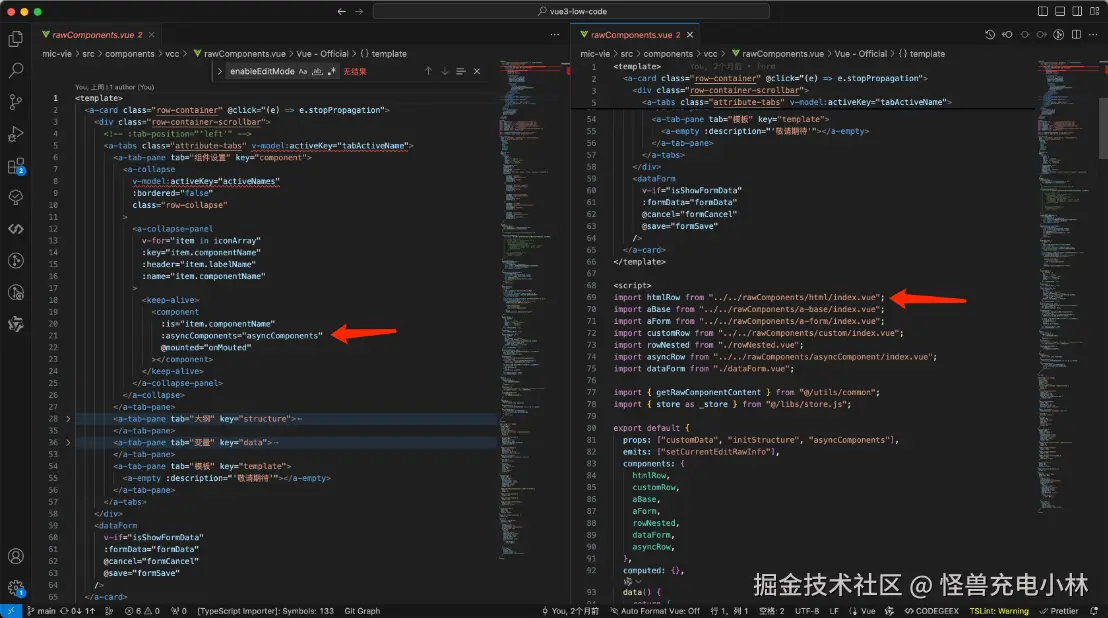Click the run/preview icon in right editor toolbar

1059,35
